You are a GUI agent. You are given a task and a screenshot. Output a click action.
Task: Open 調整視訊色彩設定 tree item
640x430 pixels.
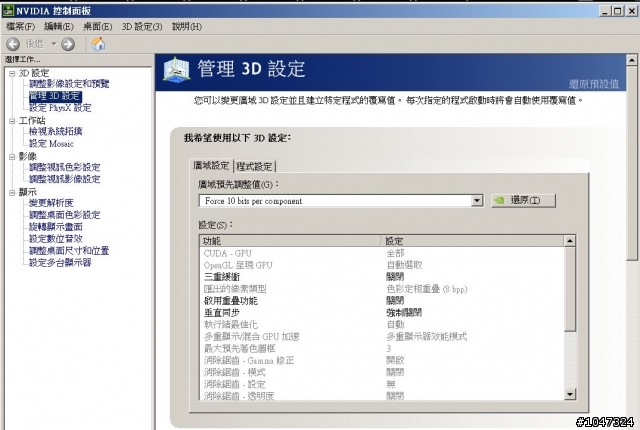coord(64,167)
